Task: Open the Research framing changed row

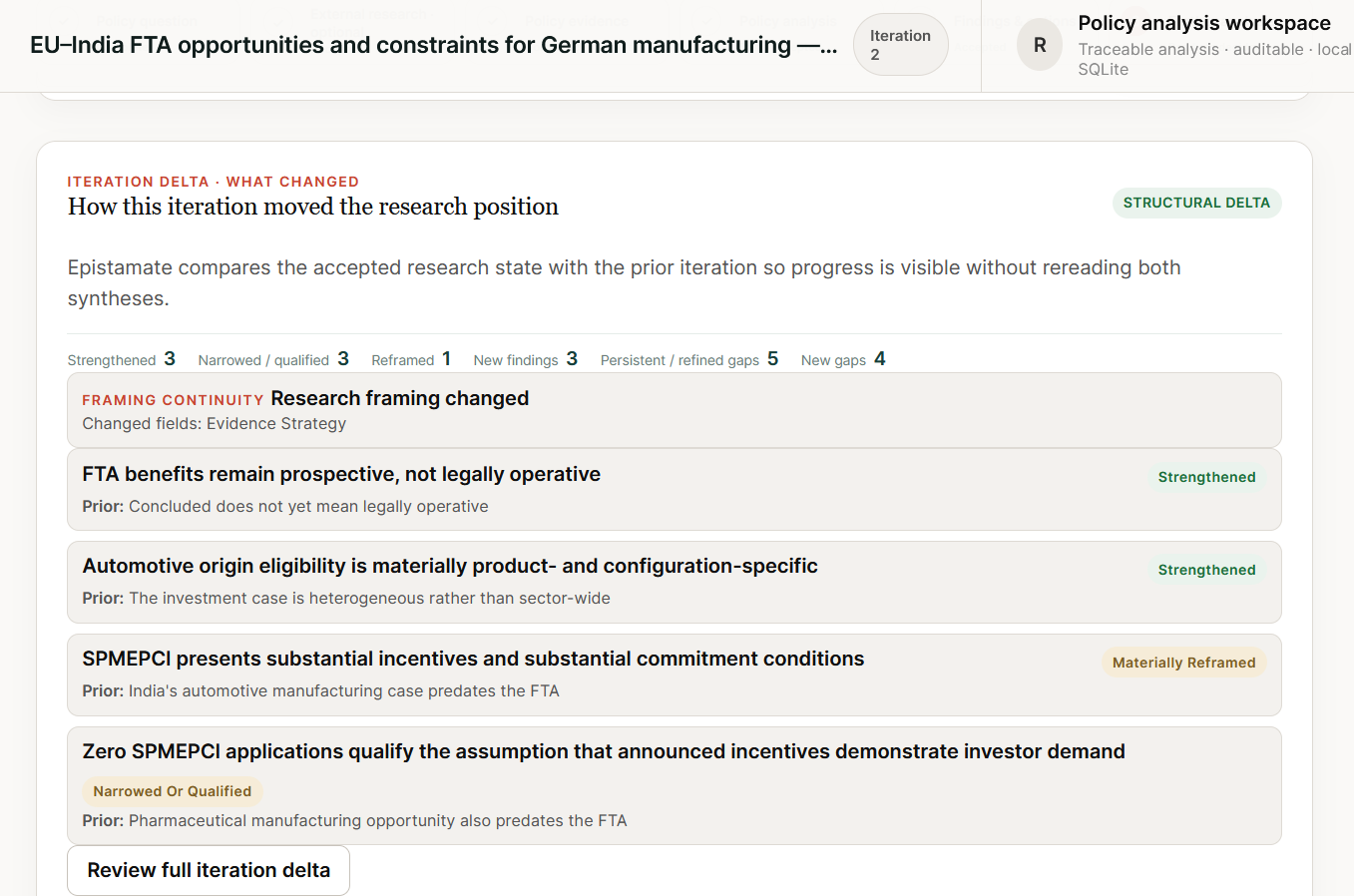Action: (x=675, y=410)
